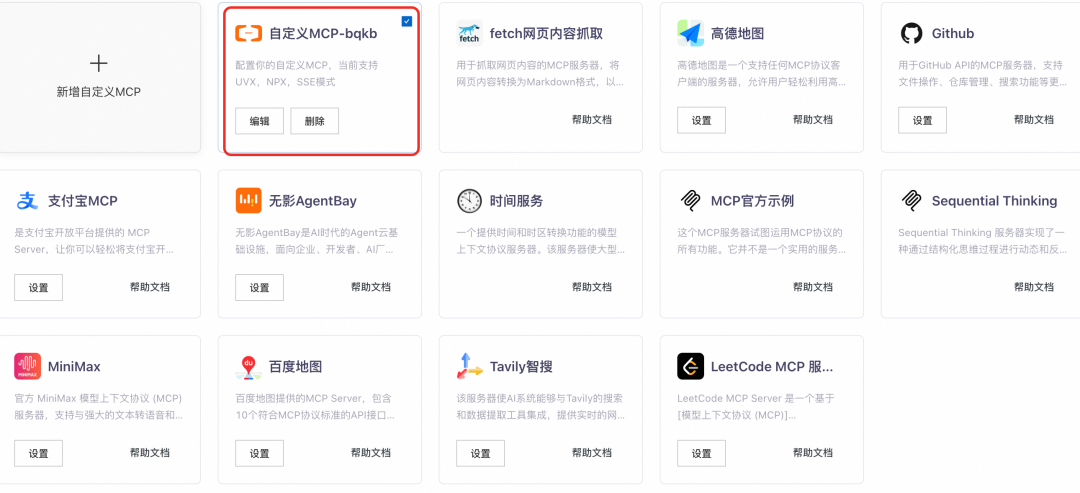Screen dimensions: 1080x493
Task: Click the 支付宝MCP card title
Action: [x=83, y=201]
